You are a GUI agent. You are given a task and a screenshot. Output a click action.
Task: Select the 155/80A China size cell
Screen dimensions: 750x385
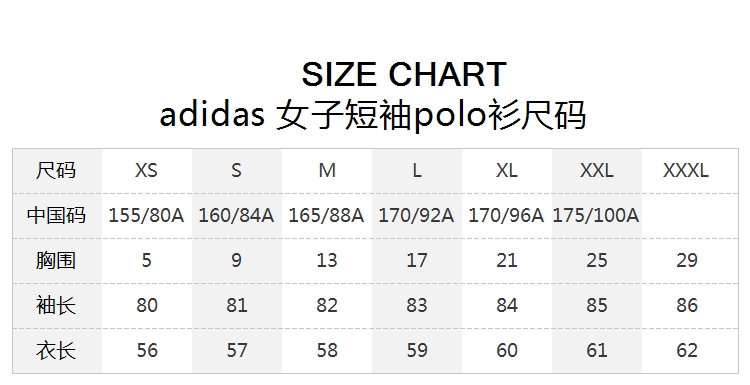146,215
